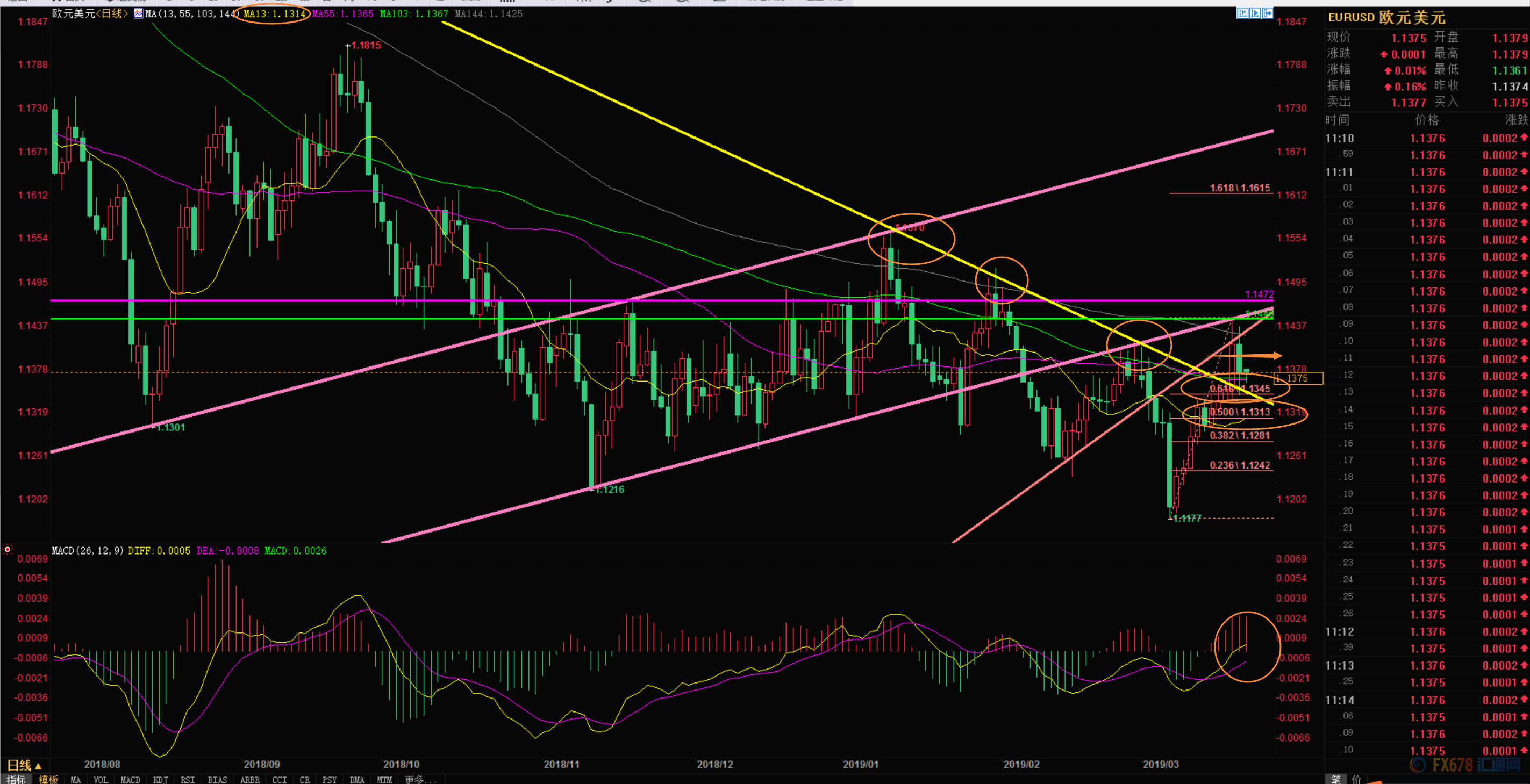1530x784 pixels.
Task: Click the 0.382\1.1281 Fibonacci label
Action: pyautogui.click(x=1240, y=435)
